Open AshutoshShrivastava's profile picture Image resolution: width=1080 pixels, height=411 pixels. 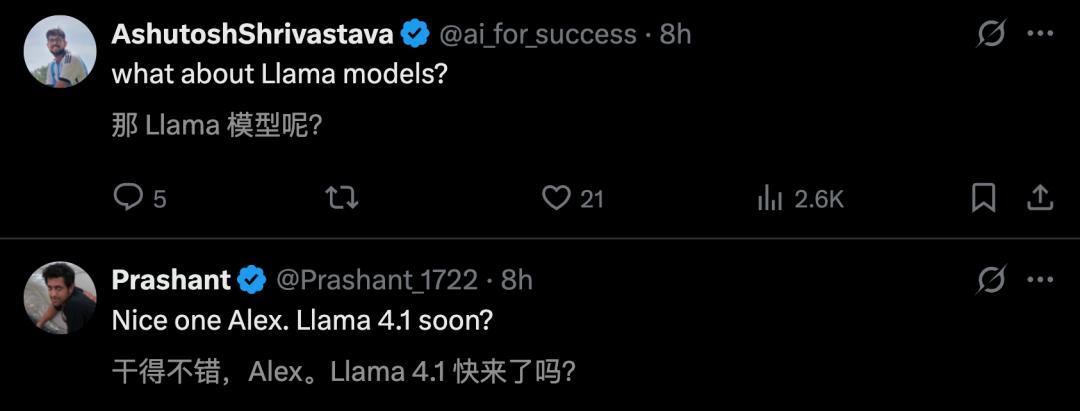tap(59, 52)
